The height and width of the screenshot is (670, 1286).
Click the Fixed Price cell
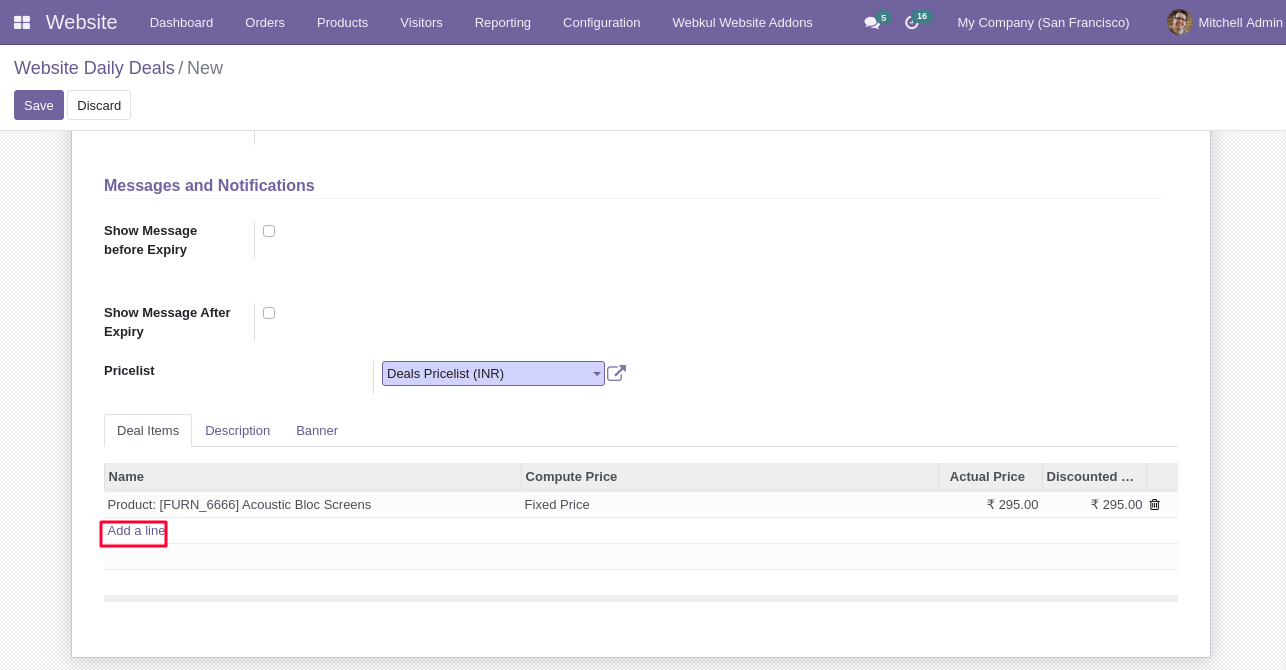pyautogui.click(x=729, y=505)
